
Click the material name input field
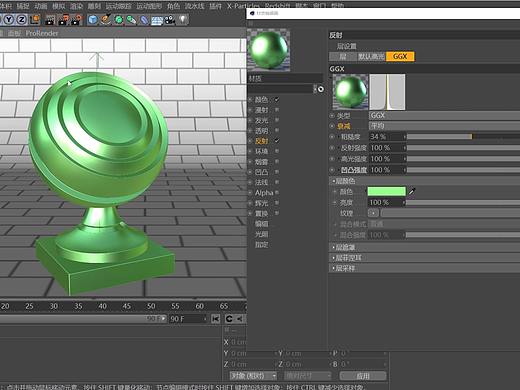[x=281, y=89]
